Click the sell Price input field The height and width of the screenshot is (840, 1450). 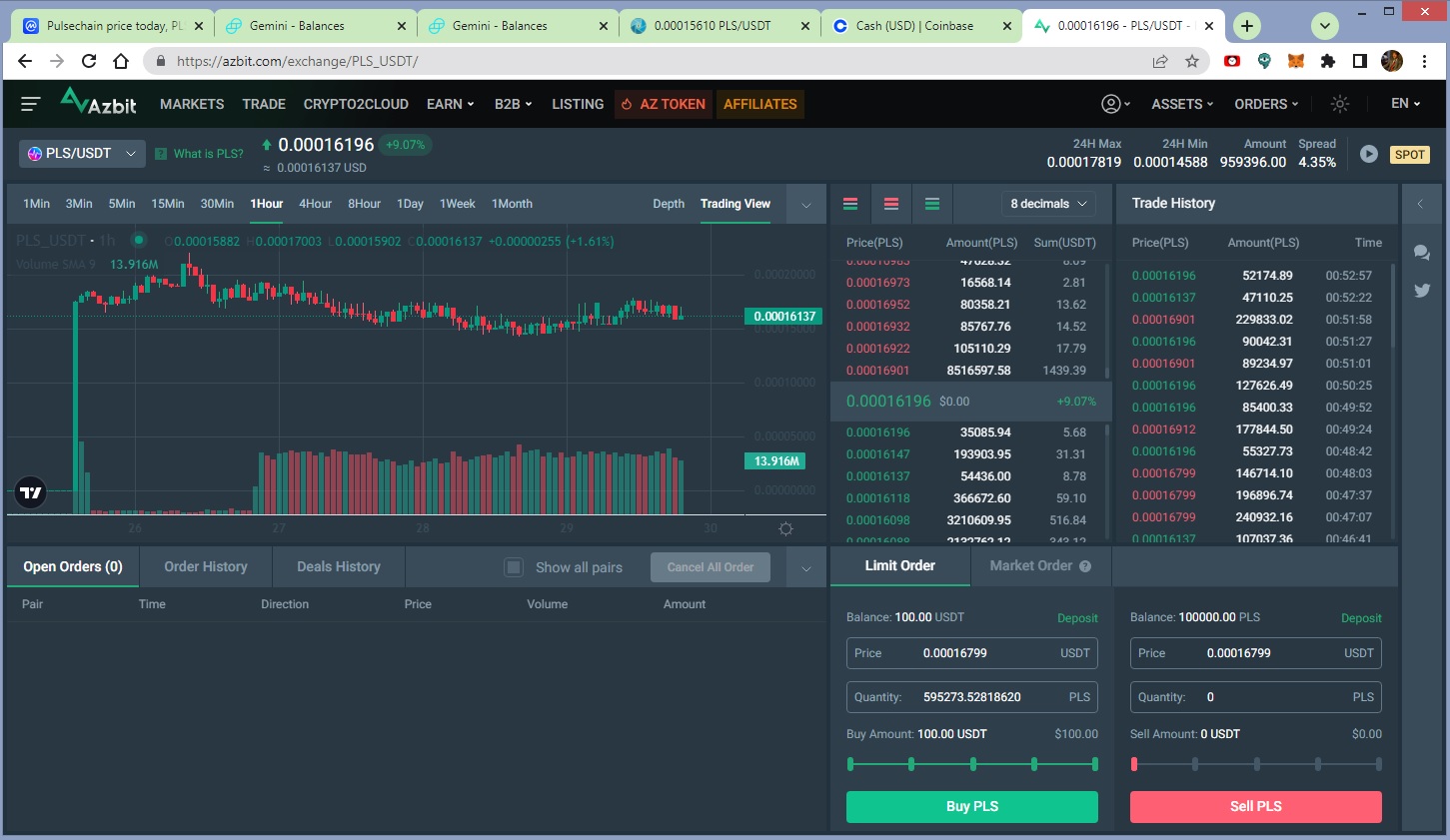point(1256,653)
